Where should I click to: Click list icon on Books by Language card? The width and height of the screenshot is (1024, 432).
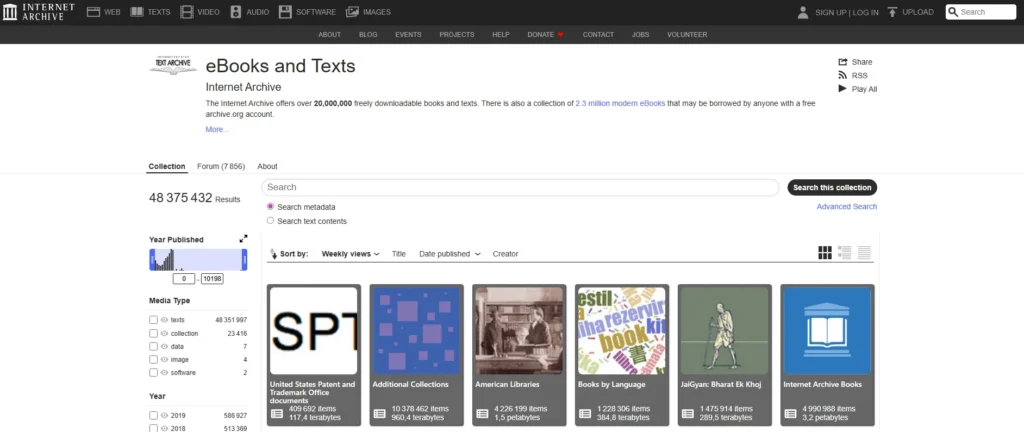click(x=585, y=413)
